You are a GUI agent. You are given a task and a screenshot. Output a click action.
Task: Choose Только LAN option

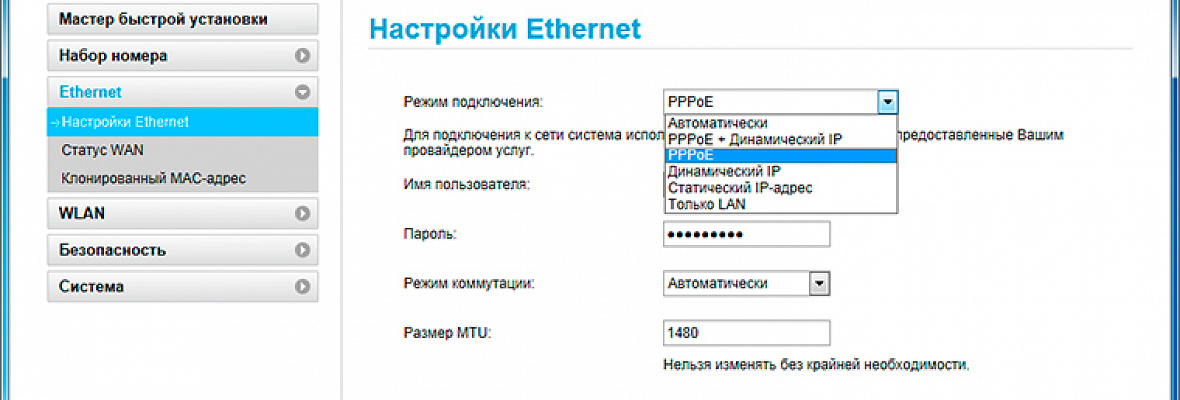tap(780, 204)
